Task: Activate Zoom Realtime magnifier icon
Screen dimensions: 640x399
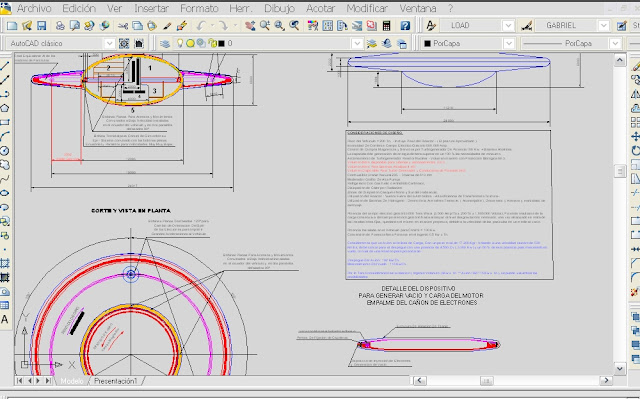Action: pyautogui.click(x=264, y=26)
